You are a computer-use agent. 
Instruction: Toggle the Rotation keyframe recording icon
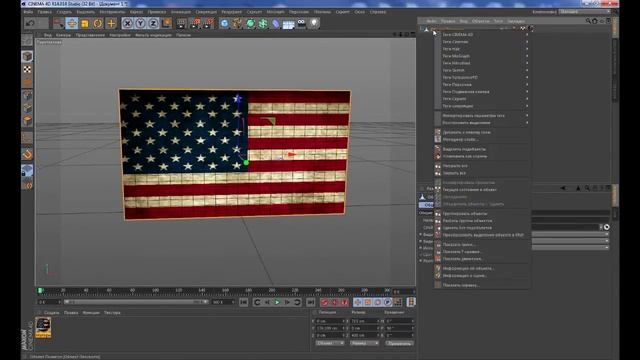click(x=378, y=302)
